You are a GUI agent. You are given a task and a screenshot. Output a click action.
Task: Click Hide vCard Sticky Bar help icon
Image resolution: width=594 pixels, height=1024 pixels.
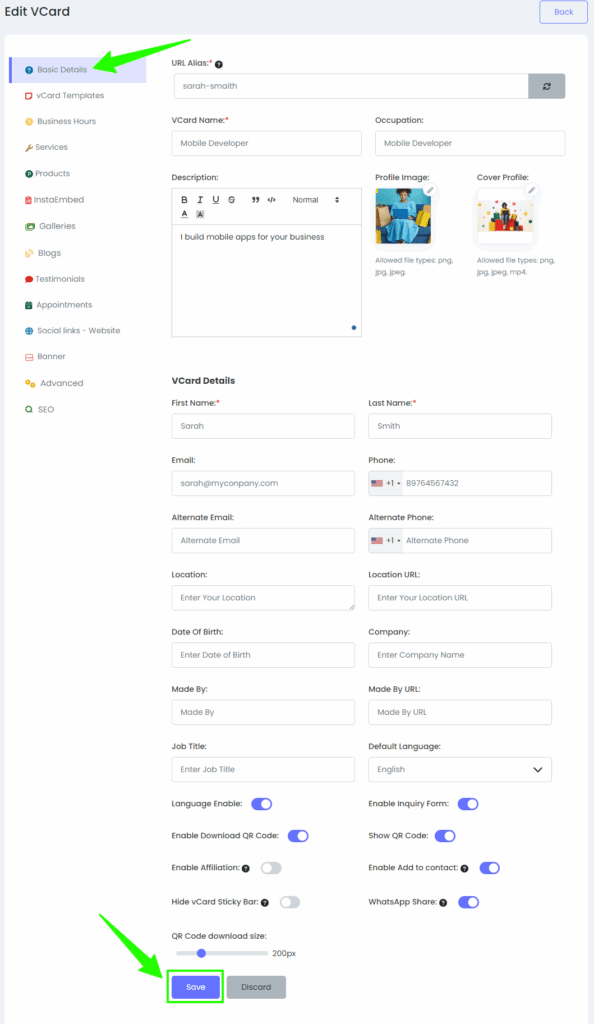click(265, 903)
